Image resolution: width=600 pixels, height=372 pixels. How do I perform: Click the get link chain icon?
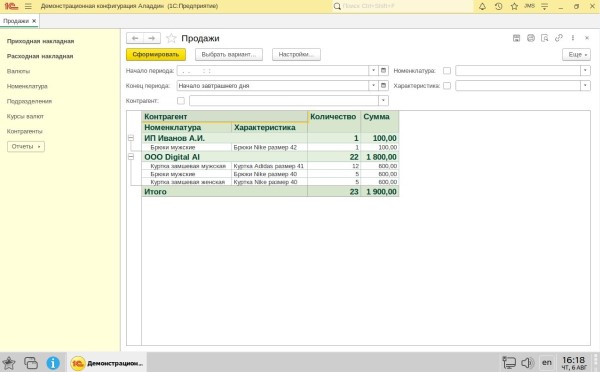pyautogui.click(x=559, y=38)
